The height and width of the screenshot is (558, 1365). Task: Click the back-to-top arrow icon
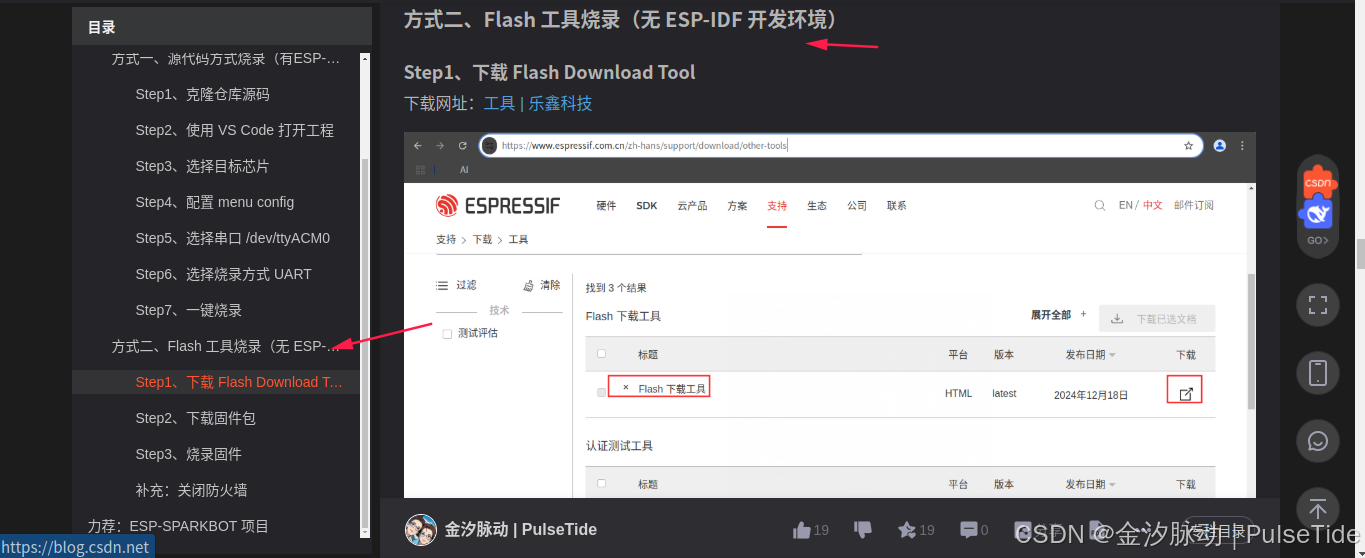click(x=1318, y=508)
